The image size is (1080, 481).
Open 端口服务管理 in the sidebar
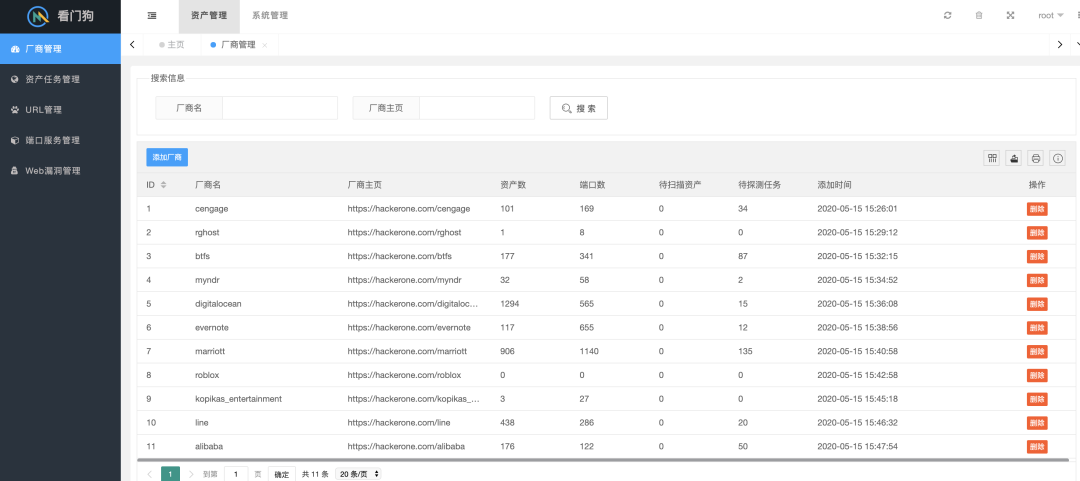click(61, 140)
